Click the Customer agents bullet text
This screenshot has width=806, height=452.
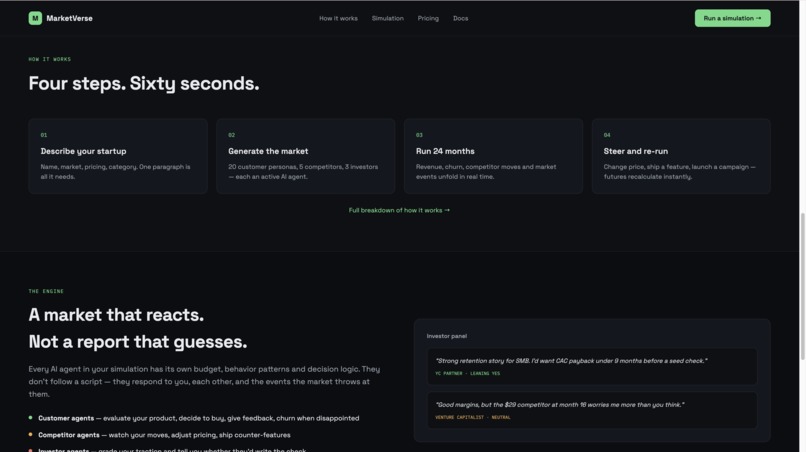point(198,418)
